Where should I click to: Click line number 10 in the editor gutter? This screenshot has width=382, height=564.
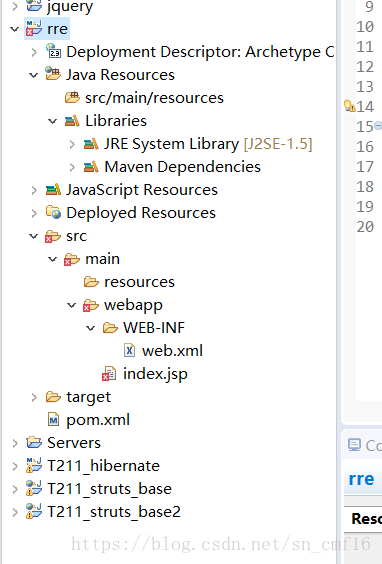point(365,27)
